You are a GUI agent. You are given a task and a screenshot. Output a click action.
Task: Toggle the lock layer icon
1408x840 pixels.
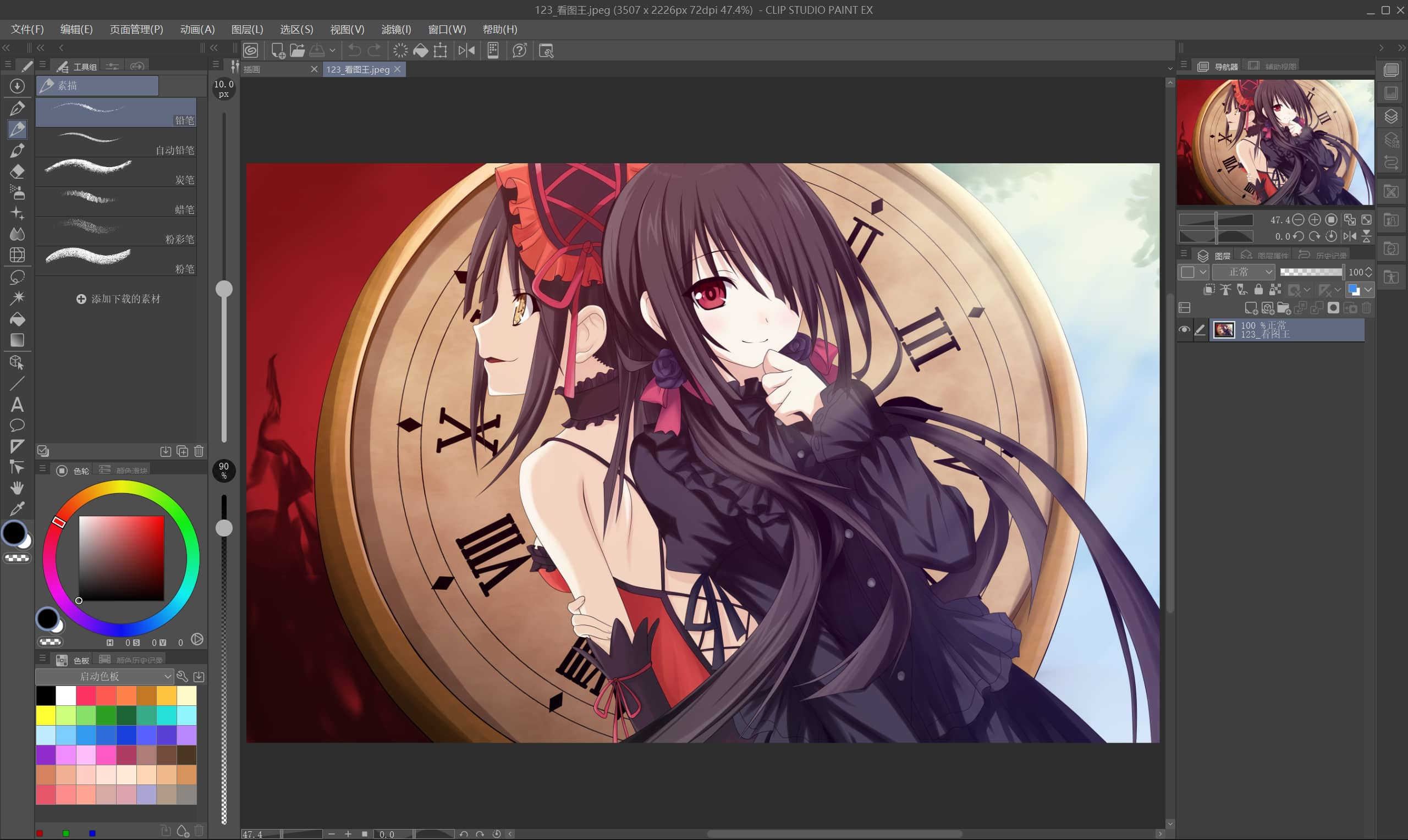tap(1258, 290)
